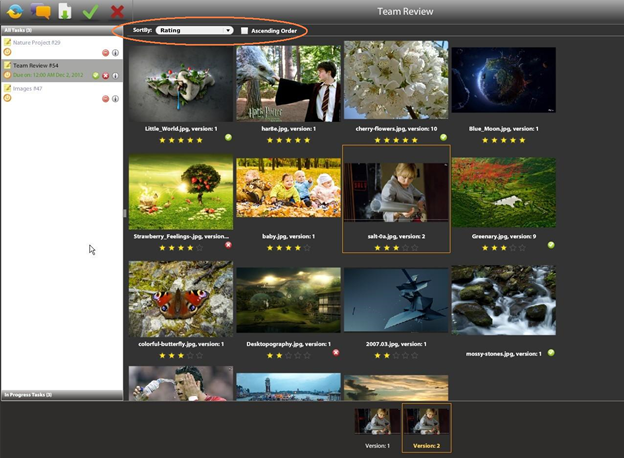Click the cherry-flowers.jpg thumbnail
624x458 pixels.
[x=396, y=82]
